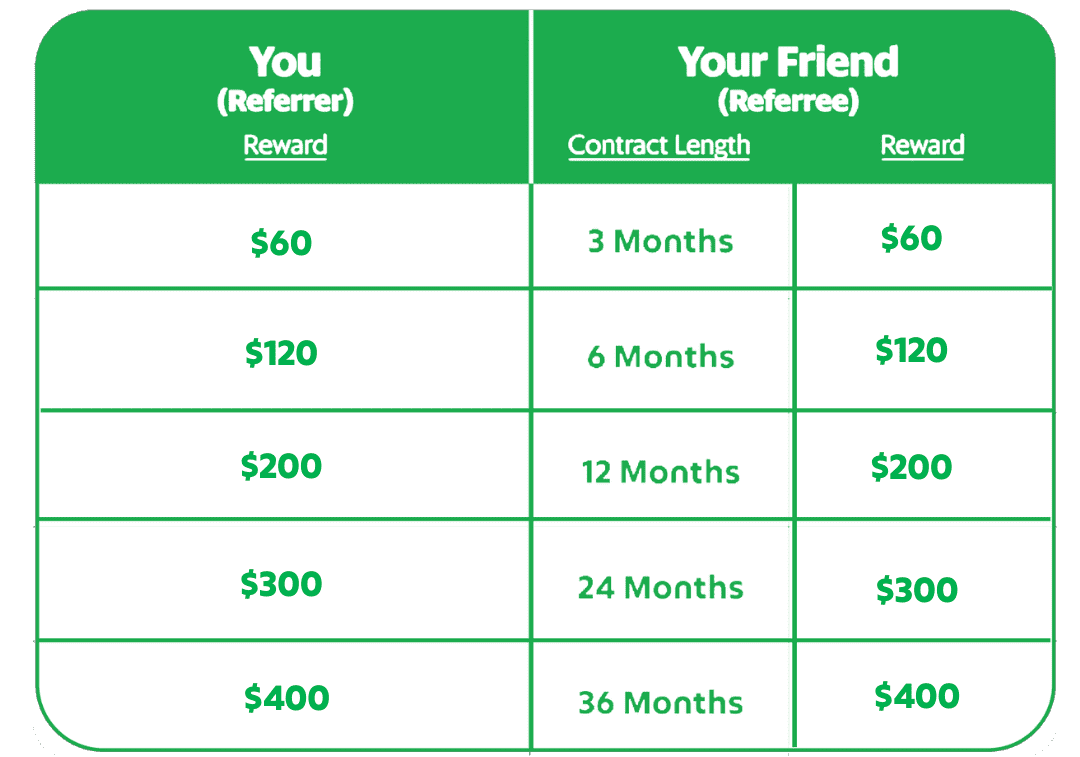The width and height of the screenshot is (1080, 757).
Task: Open the Reward link under Your Friend
Action: point(922,145)
